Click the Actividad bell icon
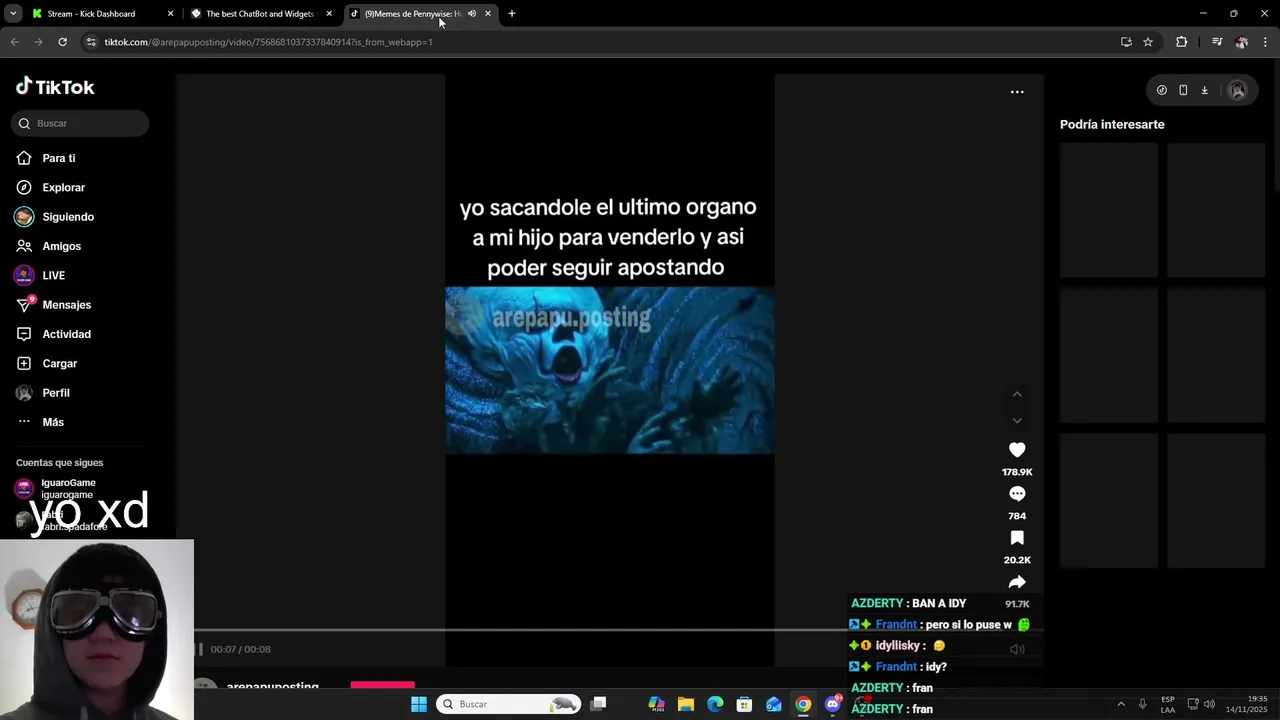This screenshot has height=720, width=1280. [x=24, y=334]
